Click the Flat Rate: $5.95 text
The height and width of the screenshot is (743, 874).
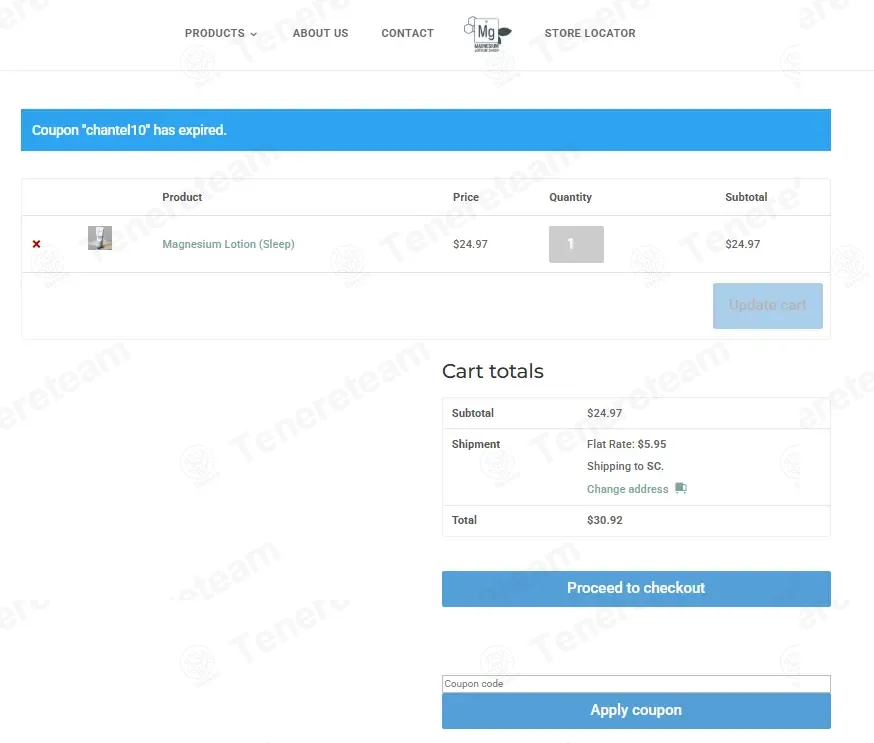[x=627, y=444]
